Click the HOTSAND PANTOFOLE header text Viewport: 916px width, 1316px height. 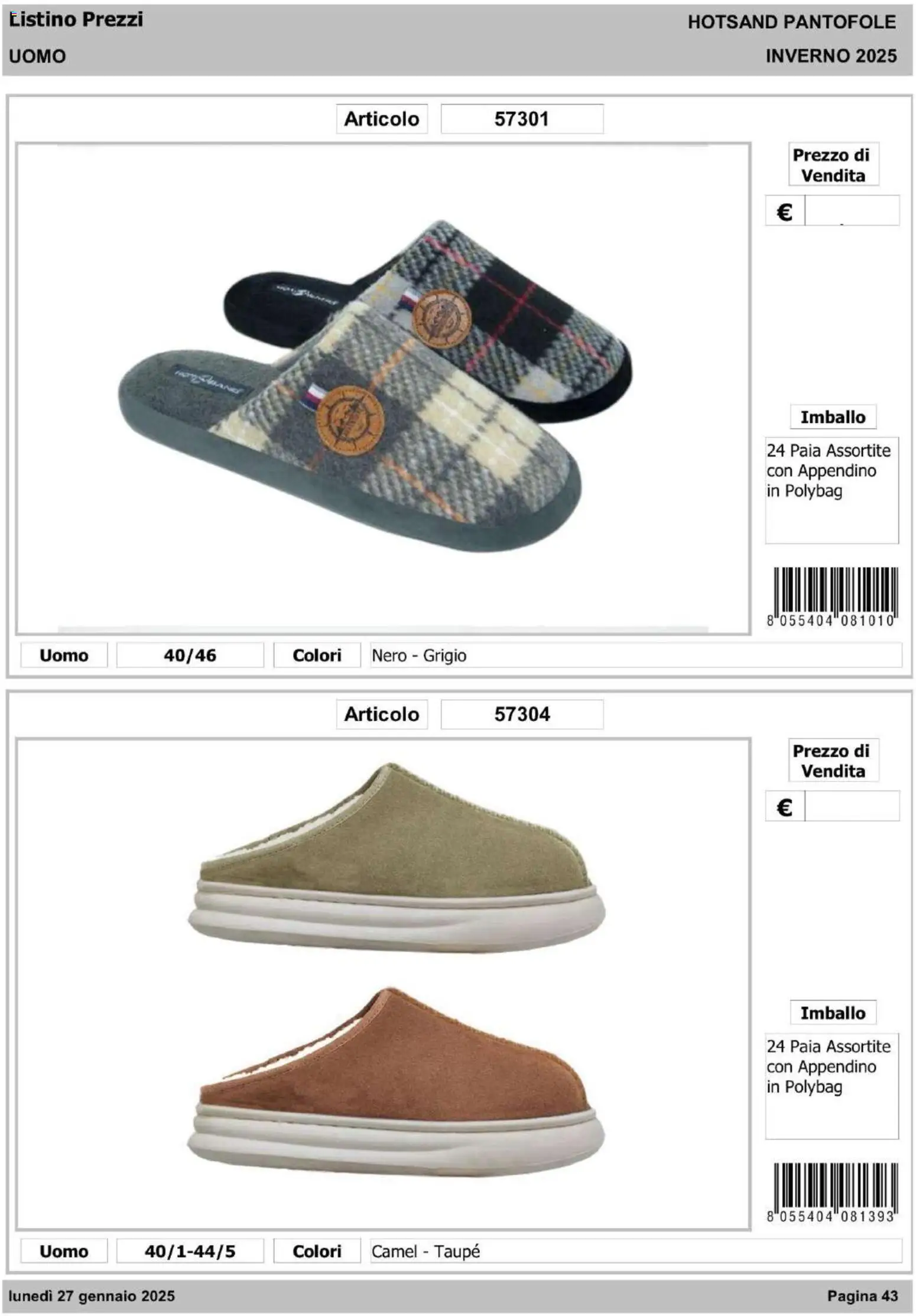pos(792,22)
